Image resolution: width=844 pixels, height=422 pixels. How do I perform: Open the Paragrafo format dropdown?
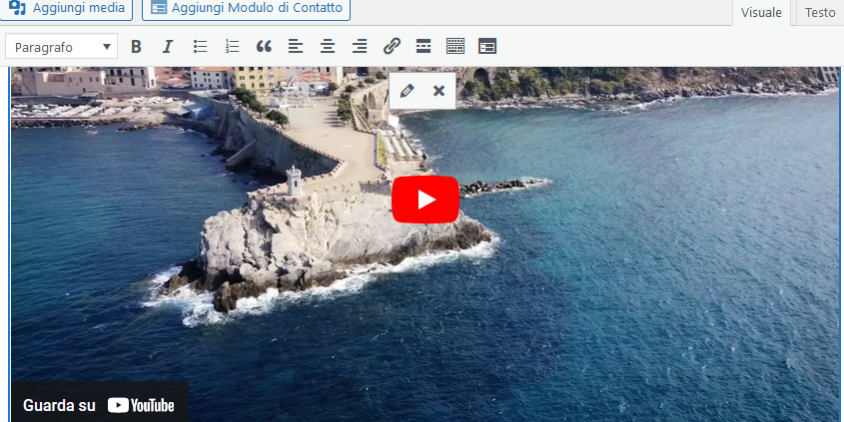(61, 47)
